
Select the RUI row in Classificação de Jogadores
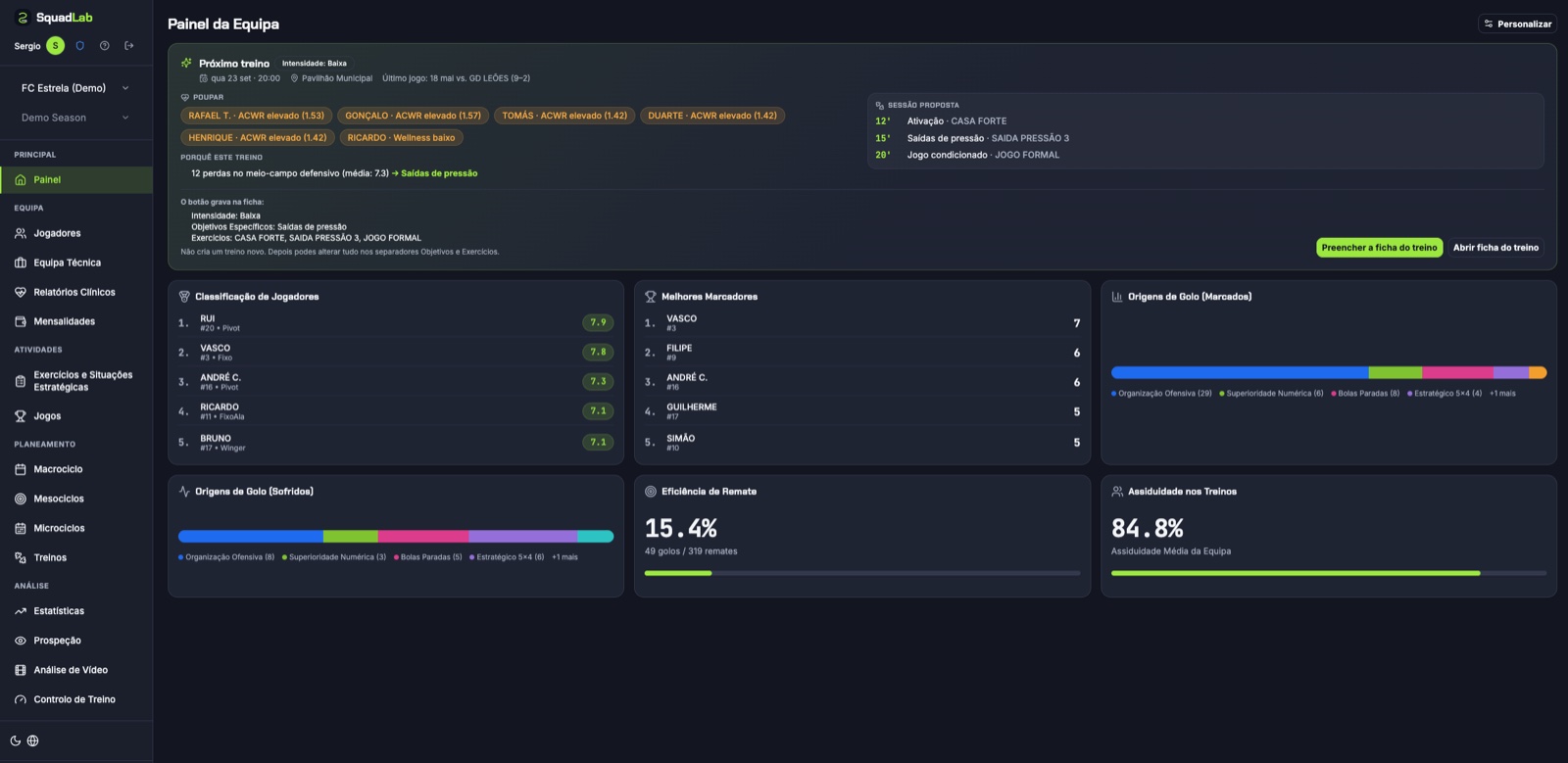pyautogui.click(x=396, y=322)
